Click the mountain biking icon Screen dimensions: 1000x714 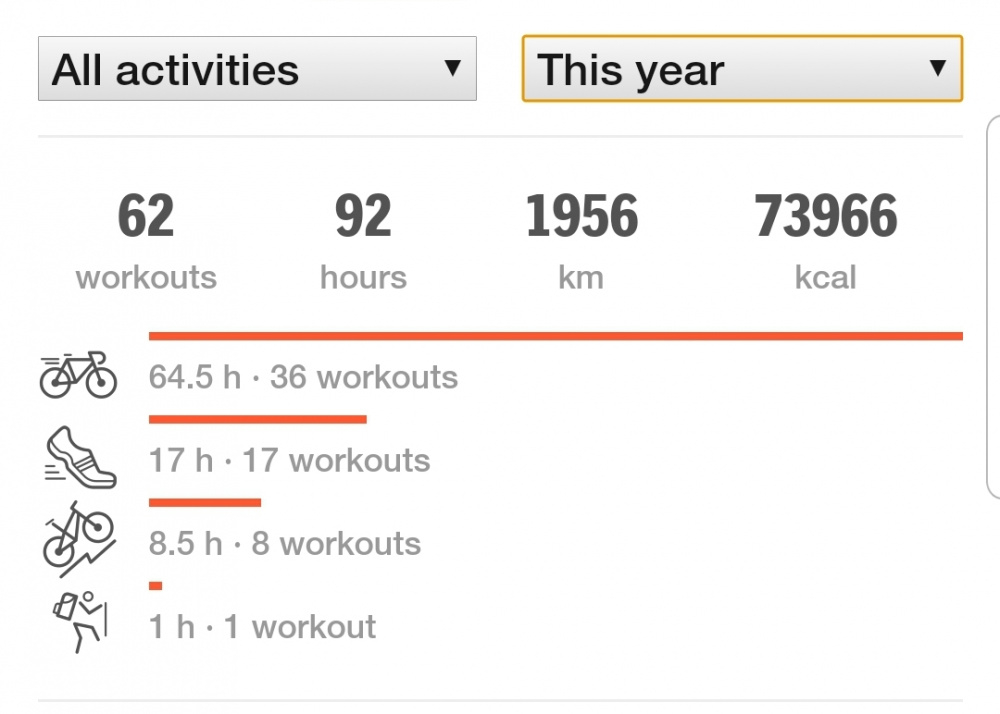coord(78,543)
